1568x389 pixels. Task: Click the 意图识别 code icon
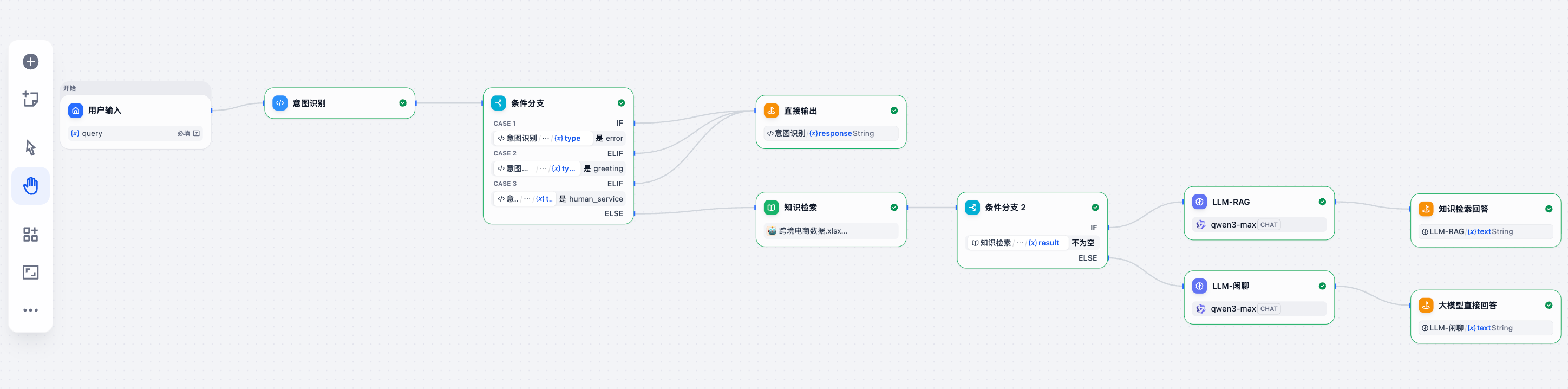pos(280,103)
